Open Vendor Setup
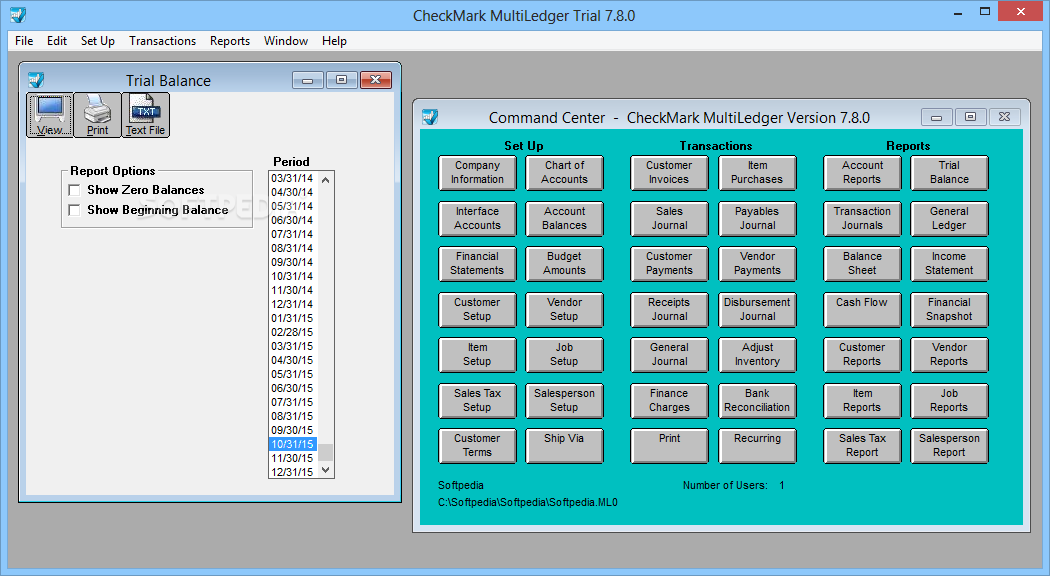 pos(565,309)
